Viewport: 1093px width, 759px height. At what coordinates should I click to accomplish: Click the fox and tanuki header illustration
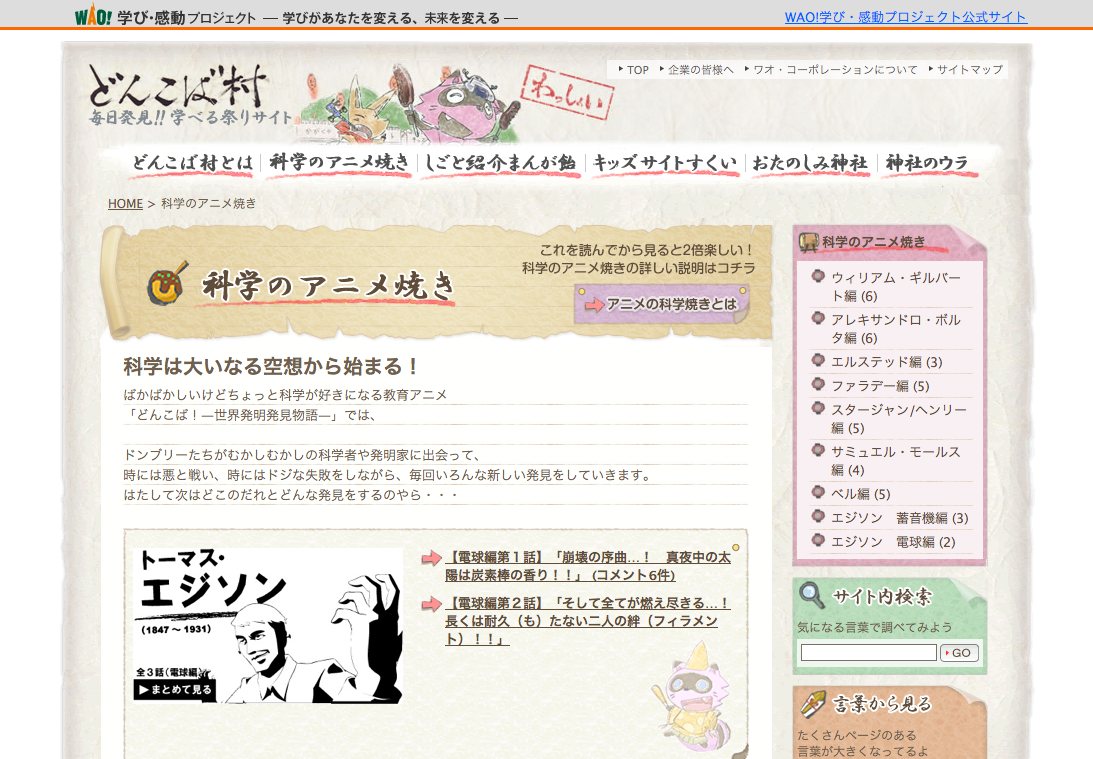[411, 103]
